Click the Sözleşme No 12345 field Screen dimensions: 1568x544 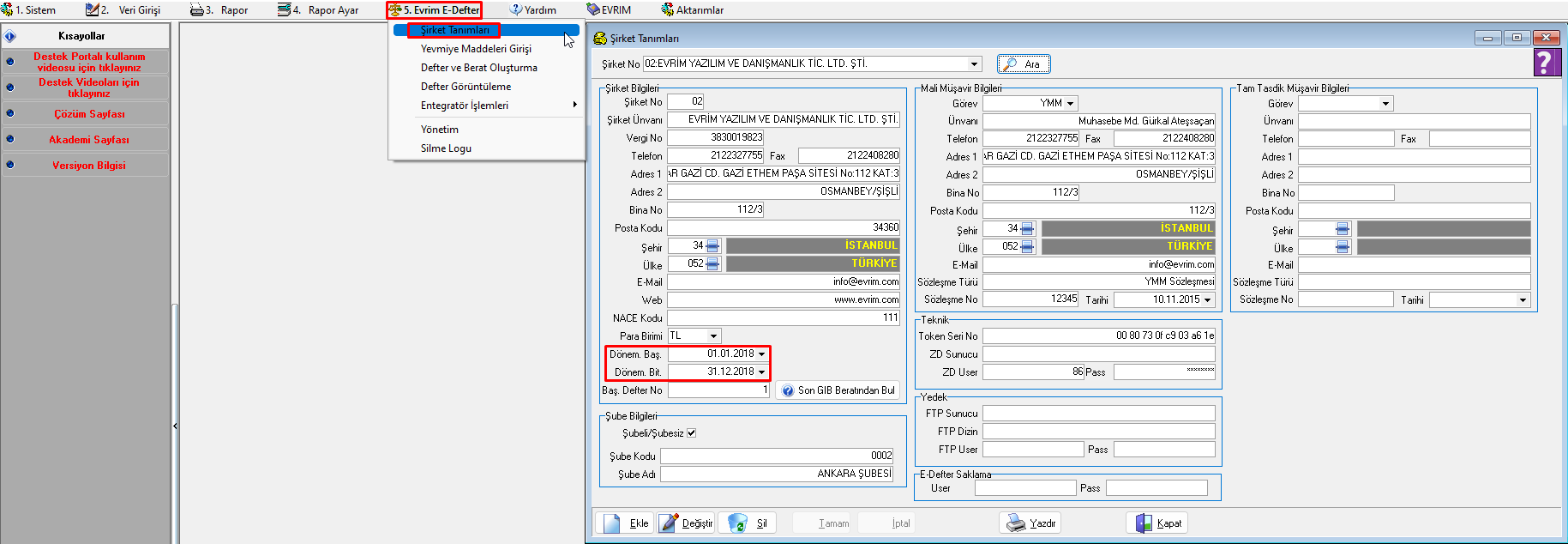(x=1030, y=299)
